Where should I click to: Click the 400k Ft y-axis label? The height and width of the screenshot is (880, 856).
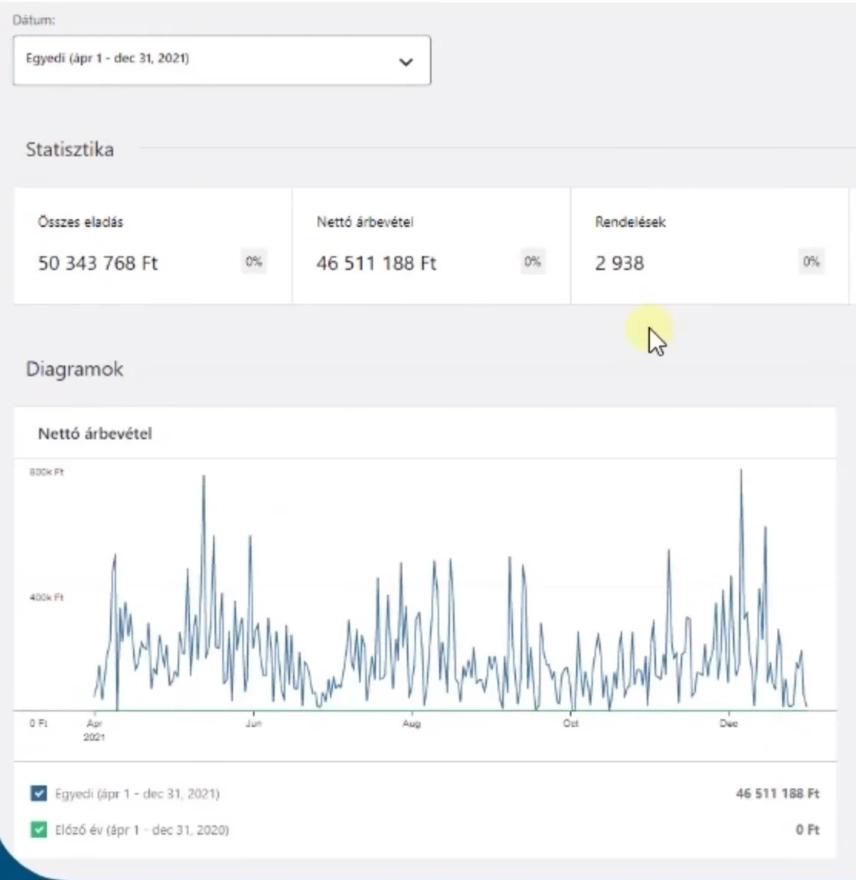46,597
